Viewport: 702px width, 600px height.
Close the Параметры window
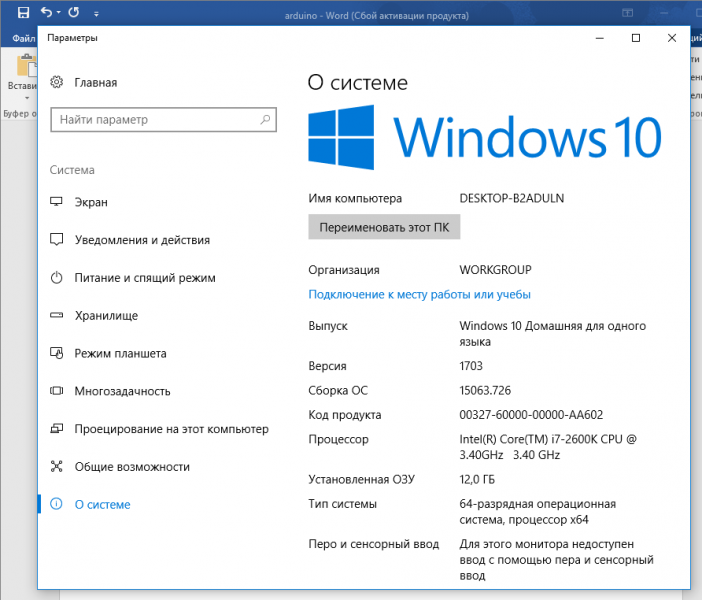672,38
